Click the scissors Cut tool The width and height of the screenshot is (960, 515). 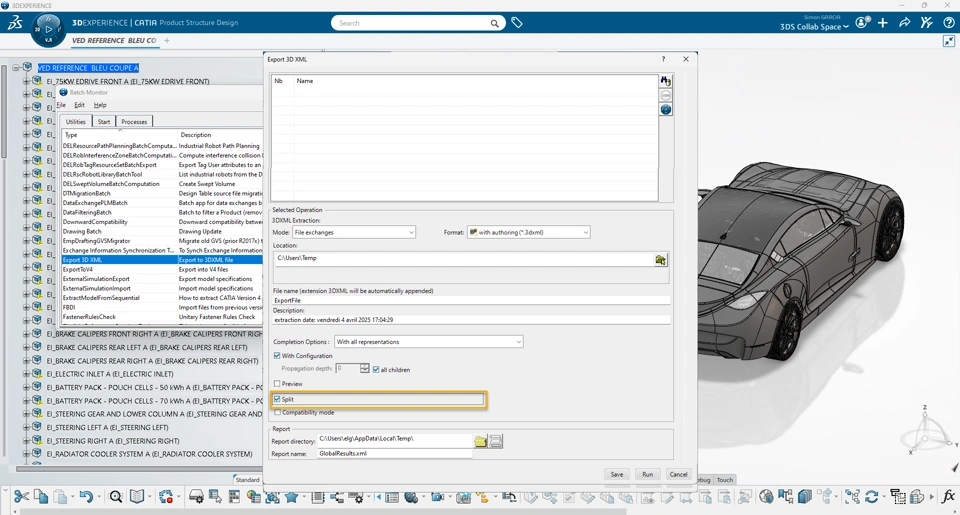pyautogui.click(x=21, y=497)
